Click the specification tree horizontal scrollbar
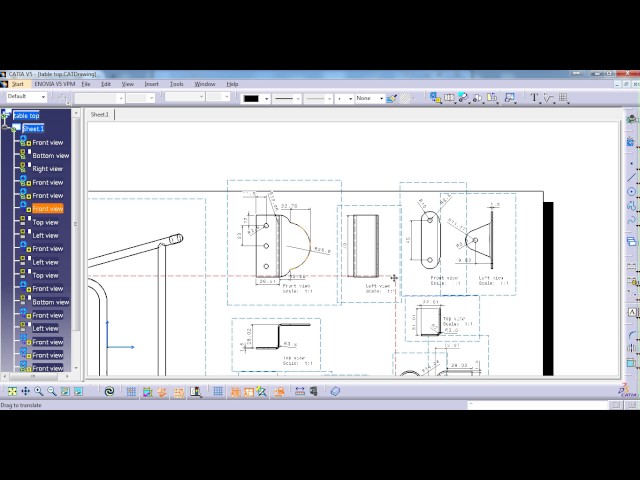Image resolution: width=640 pixels, height=480 pixels. pyautogui.click(x=33, y=376)
